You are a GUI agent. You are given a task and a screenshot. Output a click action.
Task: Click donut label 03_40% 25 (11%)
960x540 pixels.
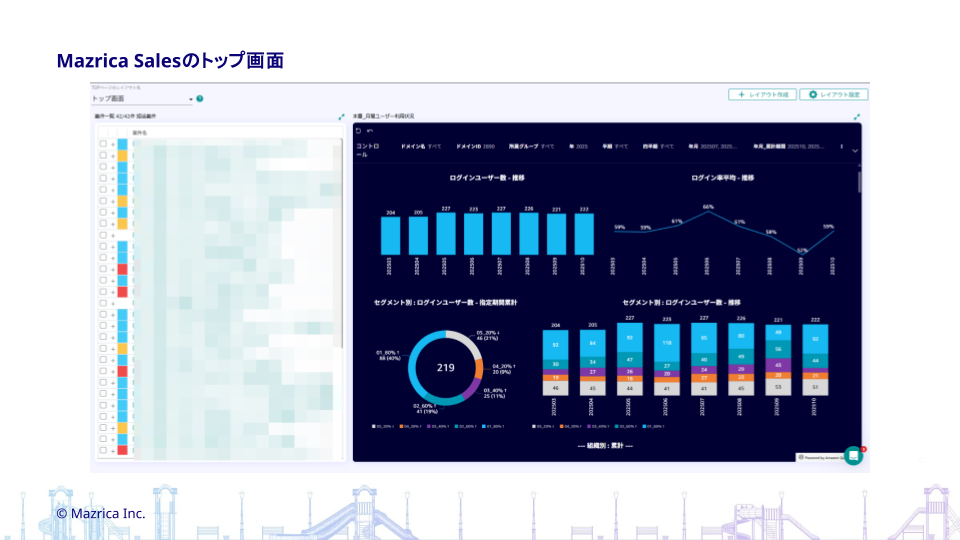495,393
